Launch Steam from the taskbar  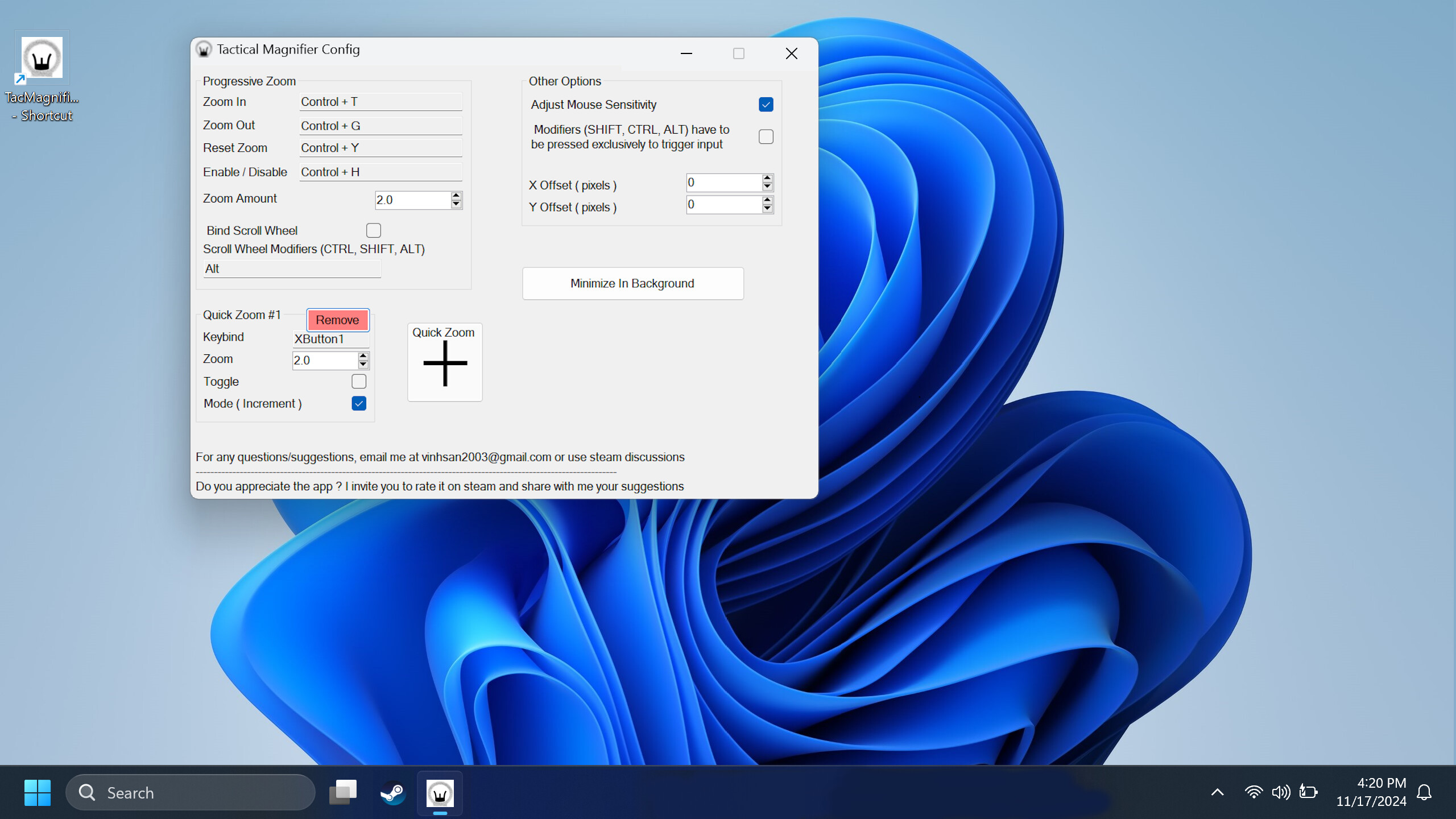[392, 792]
